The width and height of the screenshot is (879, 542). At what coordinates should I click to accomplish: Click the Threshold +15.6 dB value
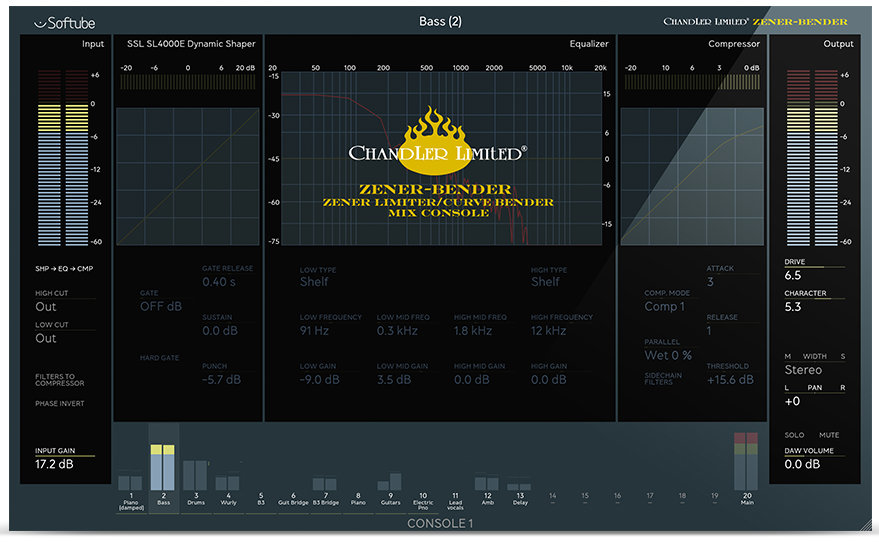[x=730, y=379]
